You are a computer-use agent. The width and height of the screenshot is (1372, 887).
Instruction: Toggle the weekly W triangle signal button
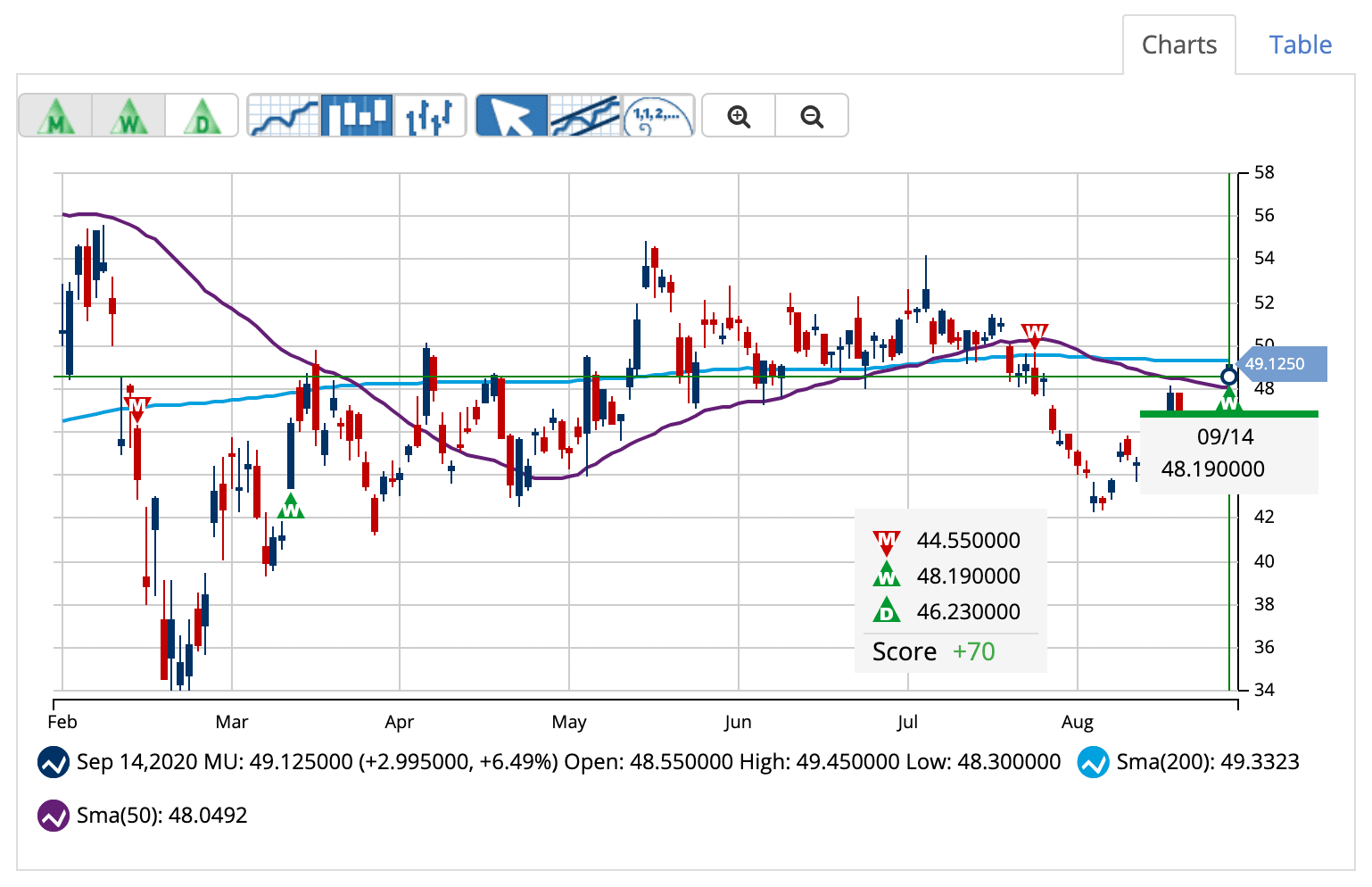pos(128,115)
